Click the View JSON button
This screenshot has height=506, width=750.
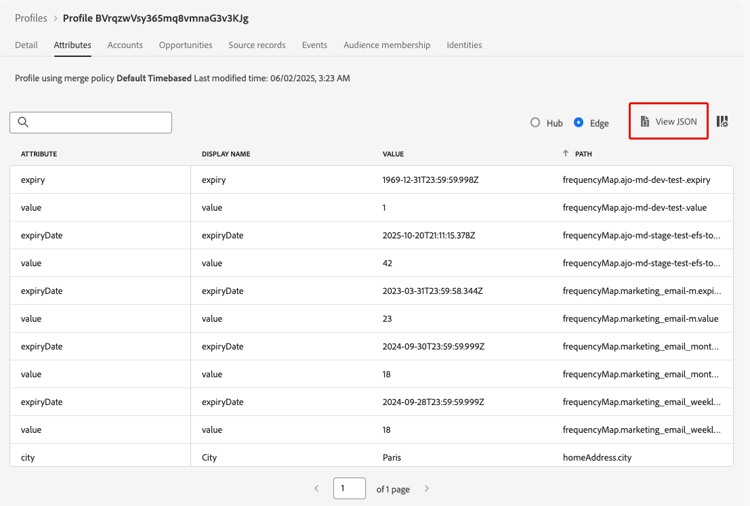coord(669,122)
